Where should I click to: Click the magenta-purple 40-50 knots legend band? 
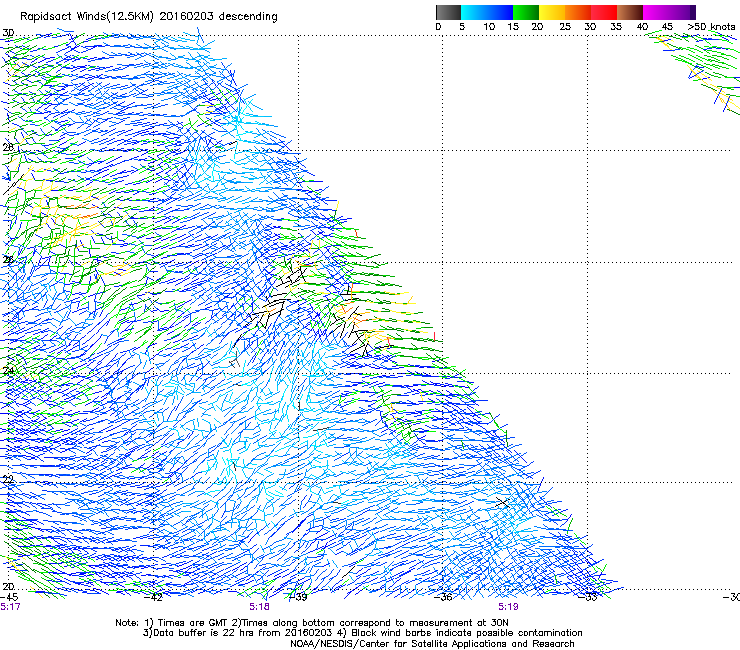pos(669,12)
